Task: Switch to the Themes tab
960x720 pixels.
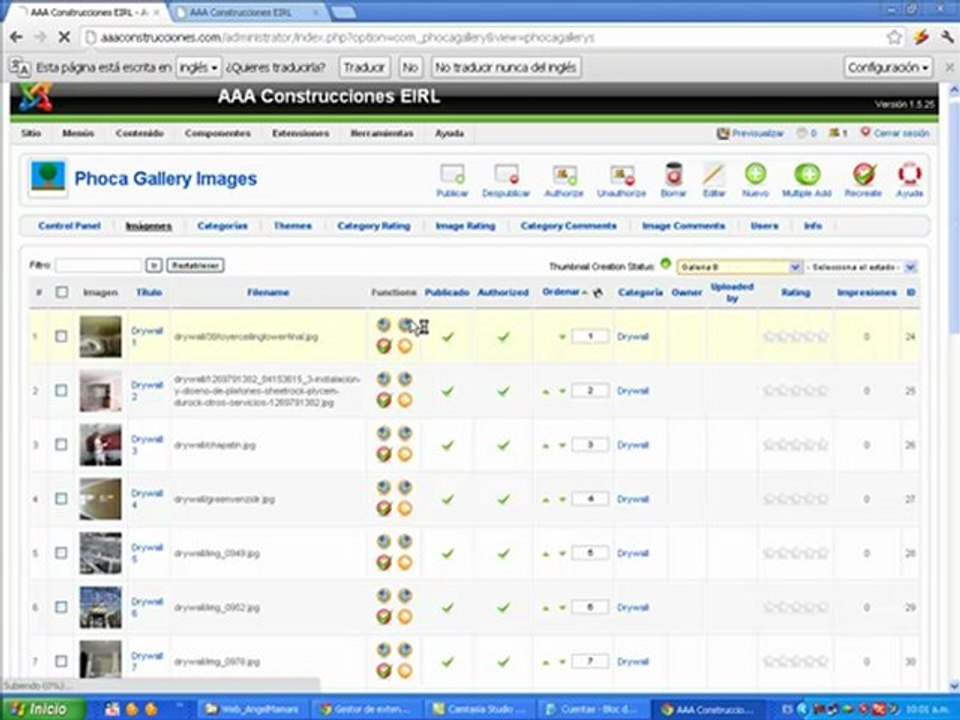Action: pyautogui.click(x=293, y=226)
